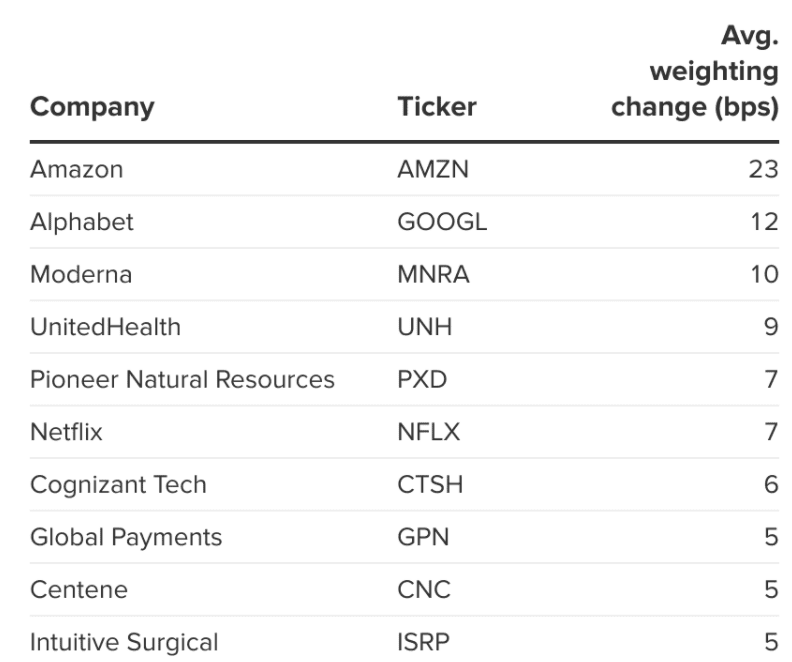The width and height of the screenshot is (792, 662).
Task: Select the Moderna company name
Action: point(81,275)
